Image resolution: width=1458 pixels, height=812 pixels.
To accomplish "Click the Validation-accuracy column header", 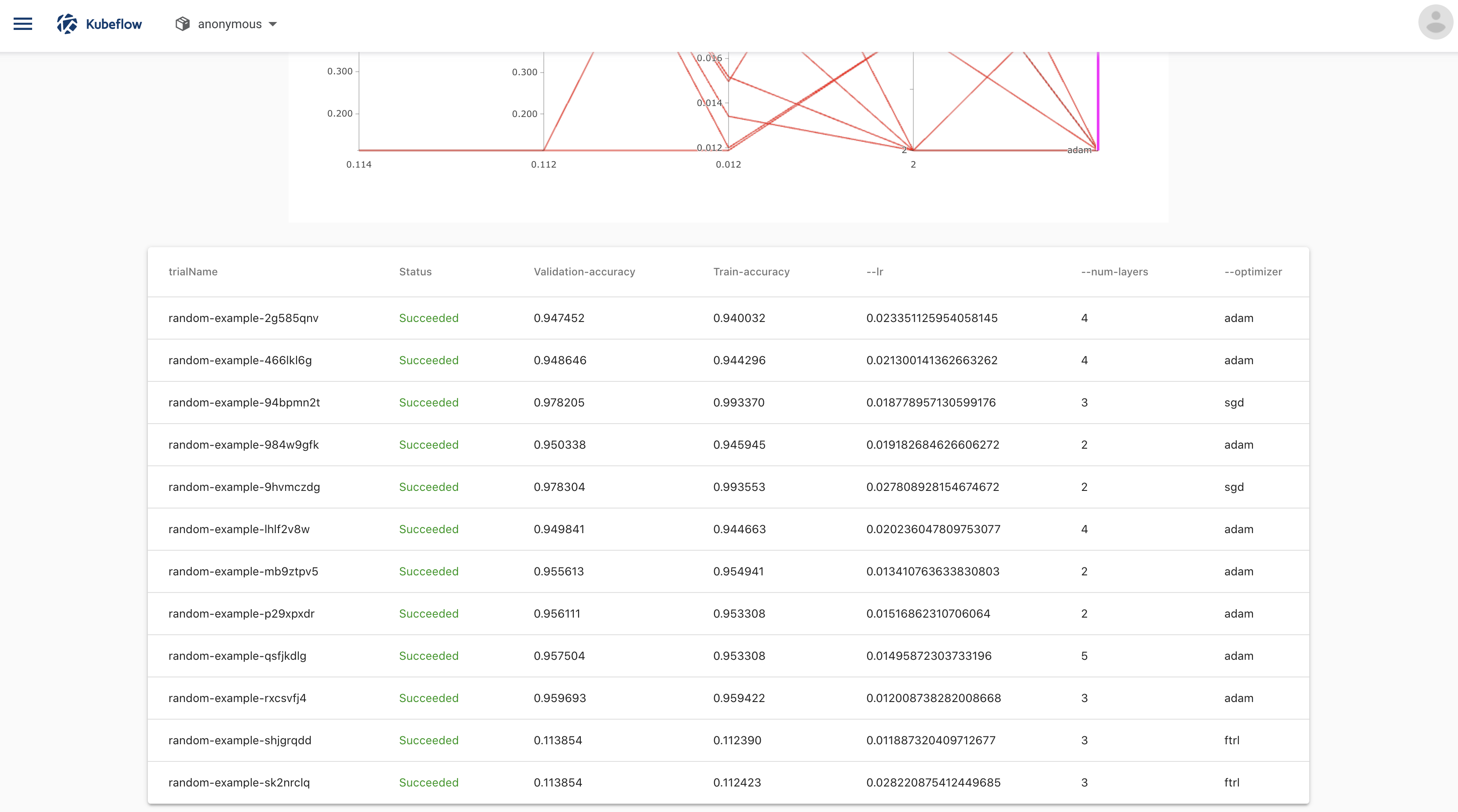I will [x=584, y=271].
